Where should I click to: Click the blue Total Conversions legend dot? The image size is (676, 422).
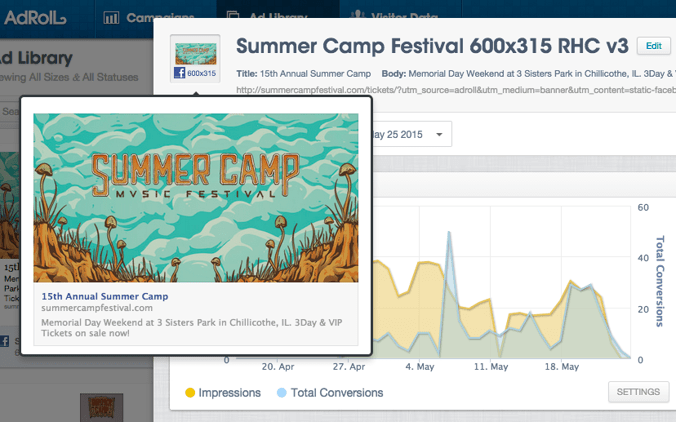(282, 393)
